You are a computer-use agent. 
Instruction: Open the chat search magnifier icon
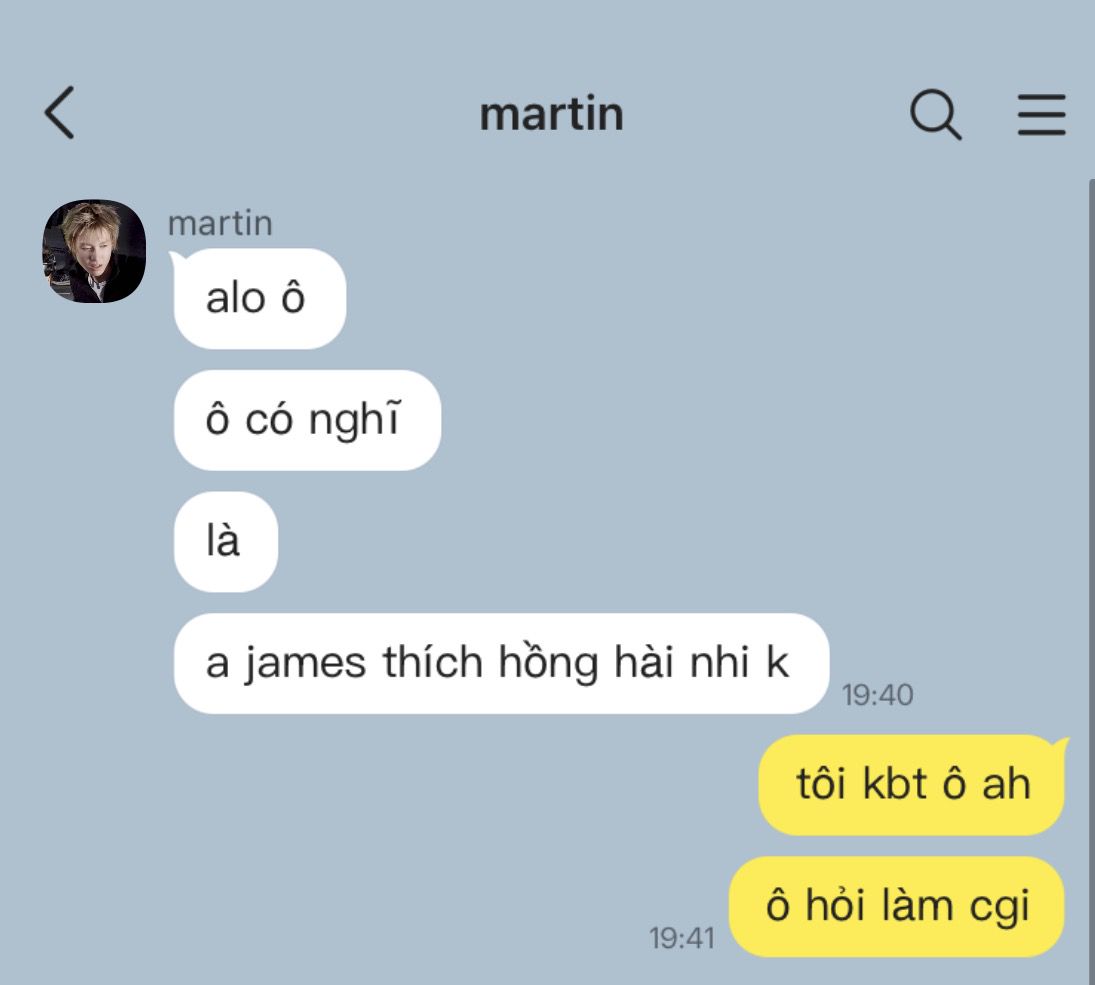tap(936, 114)
